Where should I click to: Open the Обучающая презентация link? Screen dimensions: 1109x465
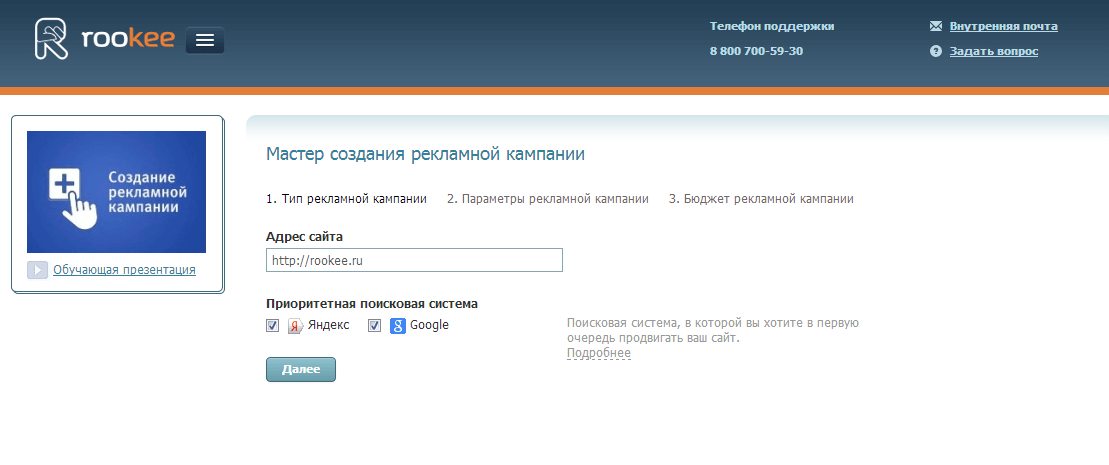[x=124, y=270]
